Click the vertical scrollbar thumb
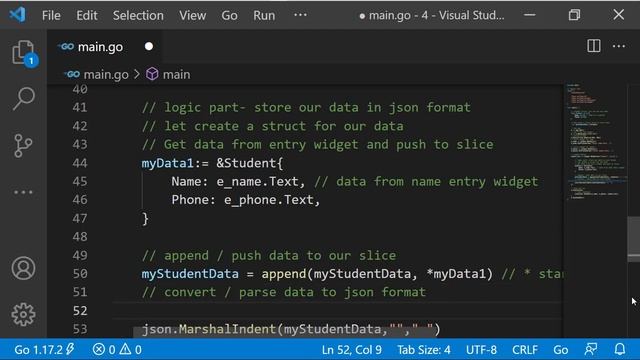640x360 pixels. (633, 239)
